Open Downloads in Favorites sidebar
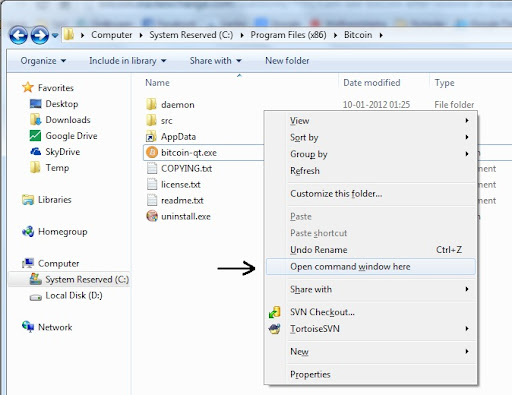Screen dimensions: 512x395 [x=68, y=120]
